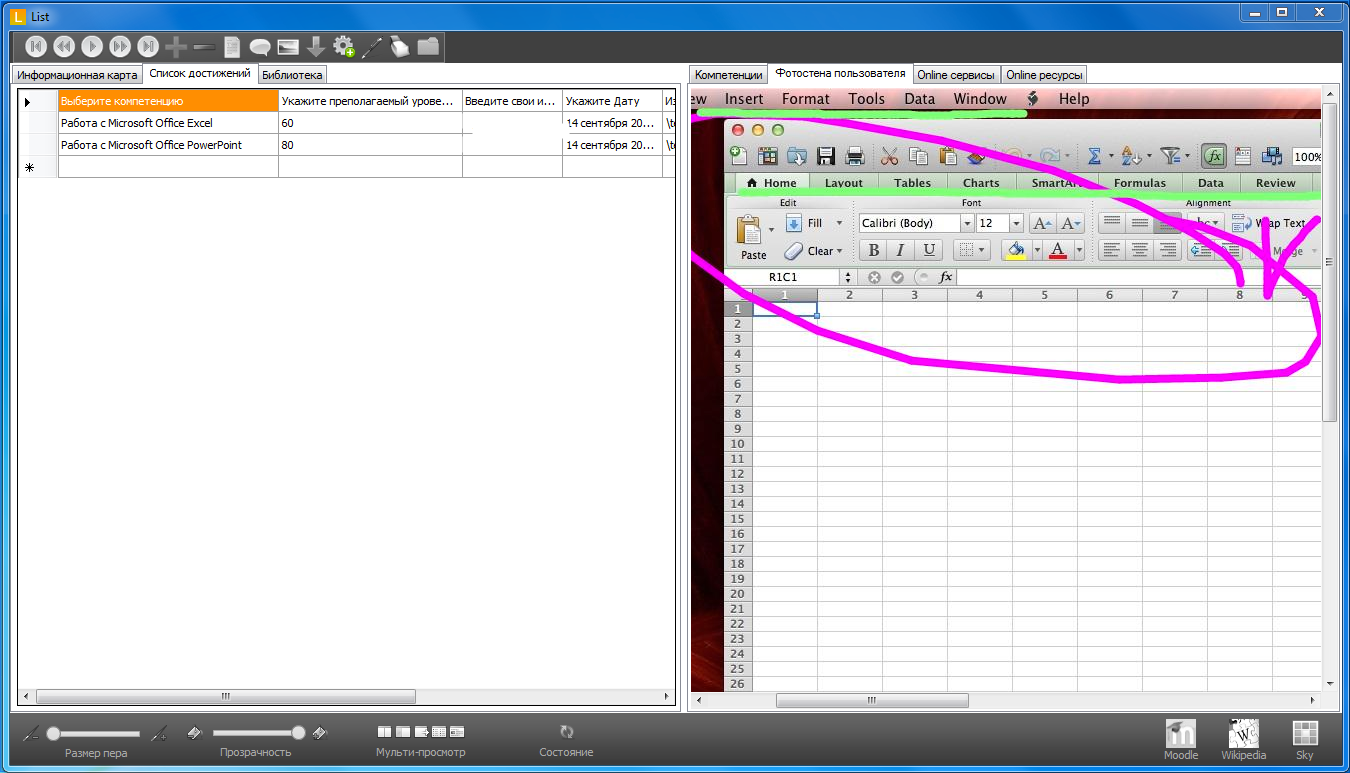The height and width of the screenshot is (773, 1350).
Task: Select the fifth Мульти-просмотр layout icon
Action: [x=457, y=732]
